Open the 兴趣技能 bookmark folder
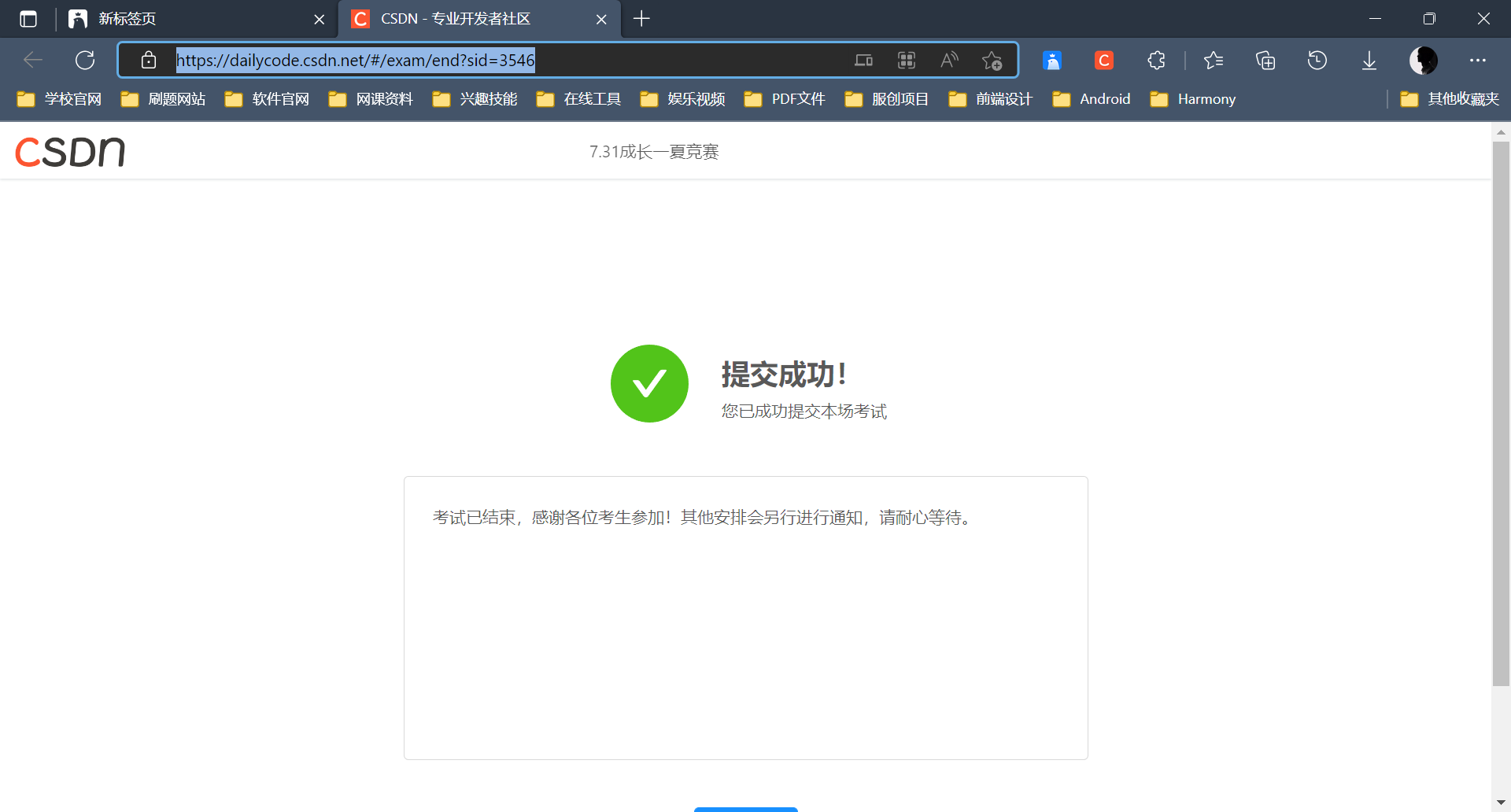This screenshot has height=812, width=1511. 475,99
